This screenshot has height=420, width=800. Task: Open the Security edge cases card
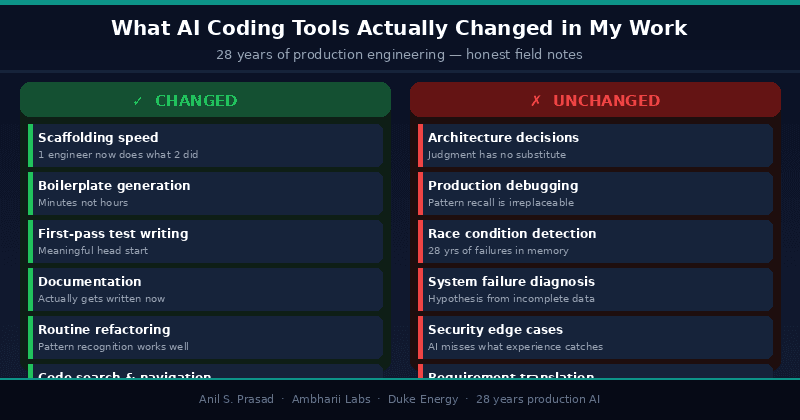(x=595, y=337)
